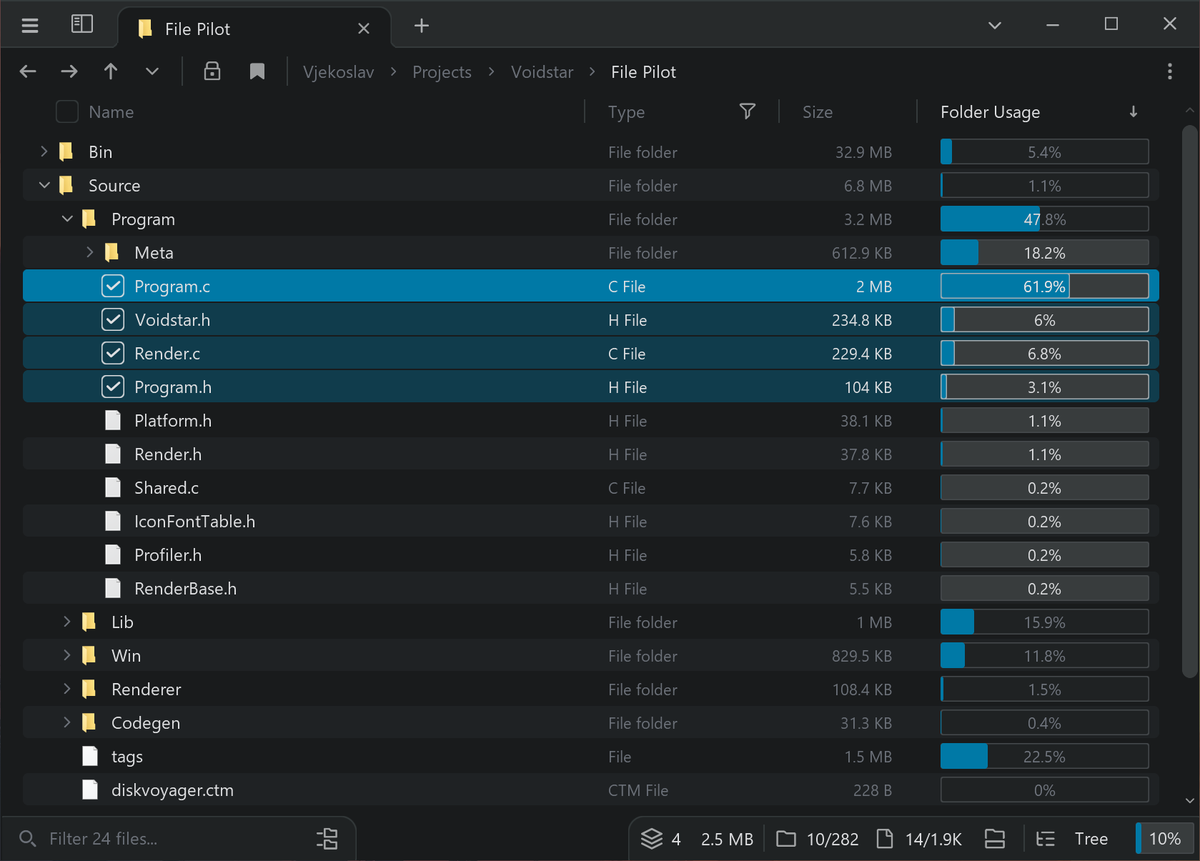Click the bookmark icon
The image size is (1200, 861).
pyautogui.click(x=257, y=71)
